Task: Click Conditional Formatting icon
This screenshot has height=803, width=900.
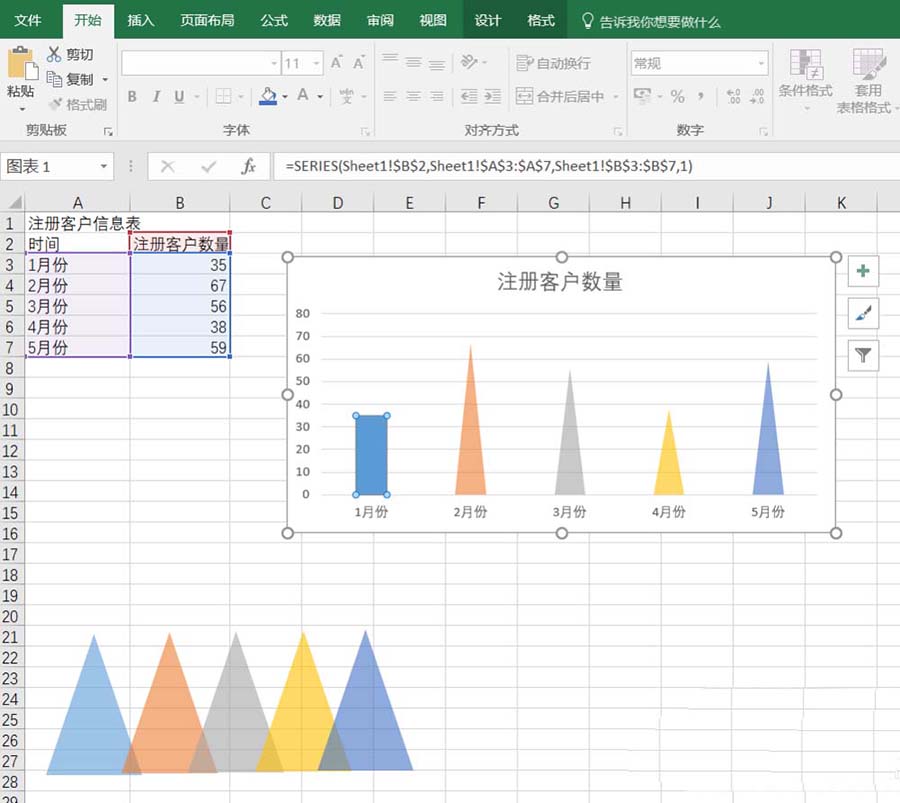Action: coord(806,64)
